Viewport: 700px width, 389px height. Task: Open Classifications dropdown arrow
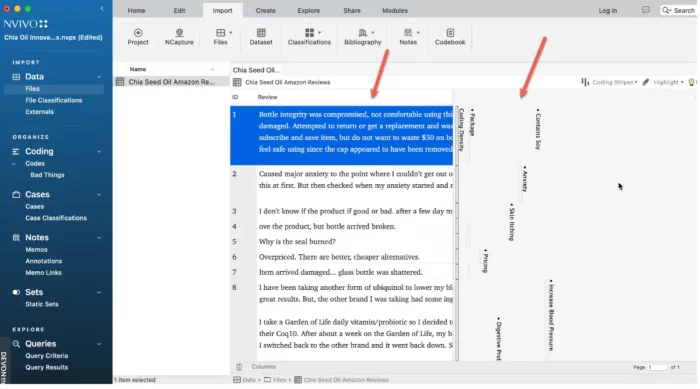click(320, 33)
